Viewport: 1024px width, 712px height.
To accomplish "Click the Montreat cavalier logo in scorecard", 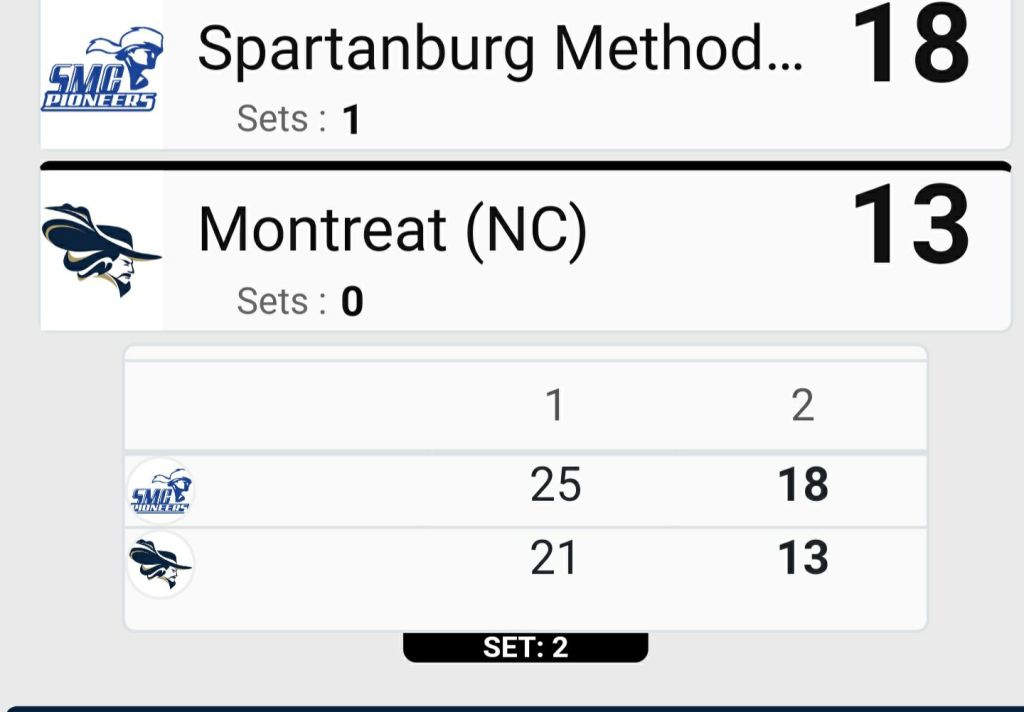I will [x=100, y=249].
